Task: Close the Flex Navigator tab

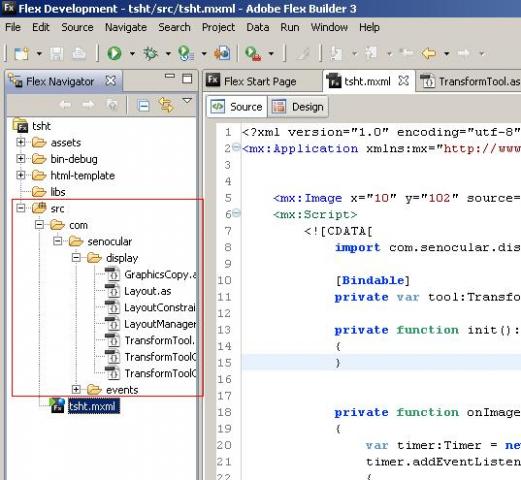Action: 111,81
